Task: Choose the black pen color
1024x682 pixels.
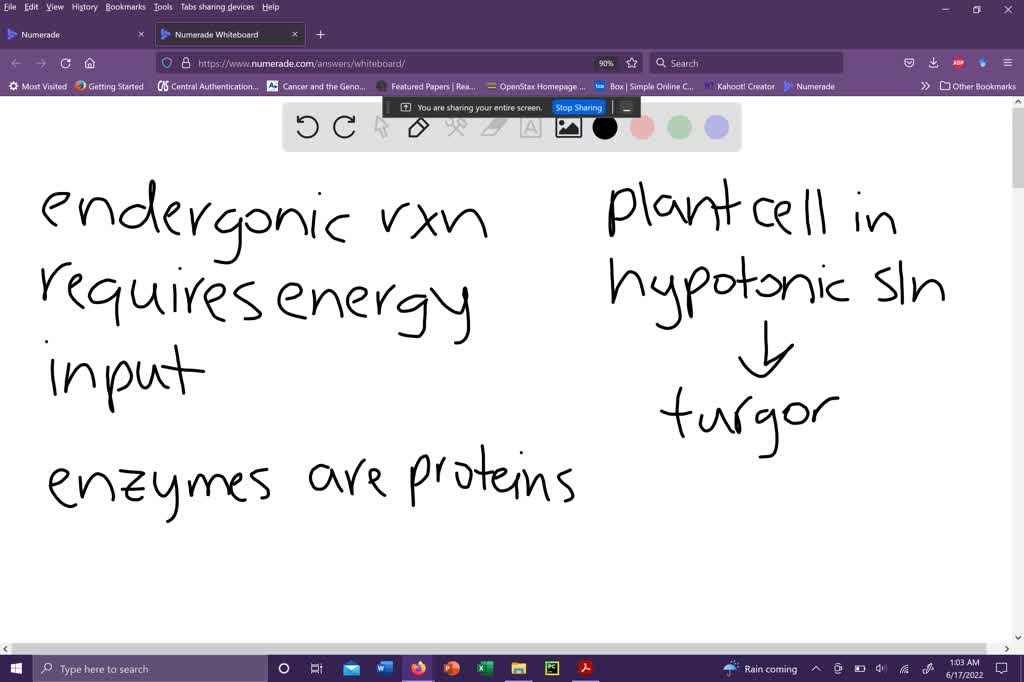Action: click(x=605, y=127)
